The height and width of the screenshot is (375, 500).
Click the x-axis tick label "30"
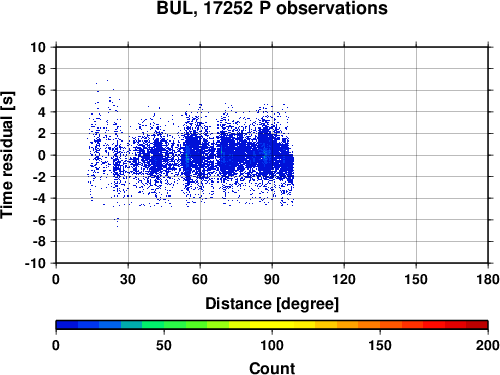pyautogui.click(x=128, y=279)
